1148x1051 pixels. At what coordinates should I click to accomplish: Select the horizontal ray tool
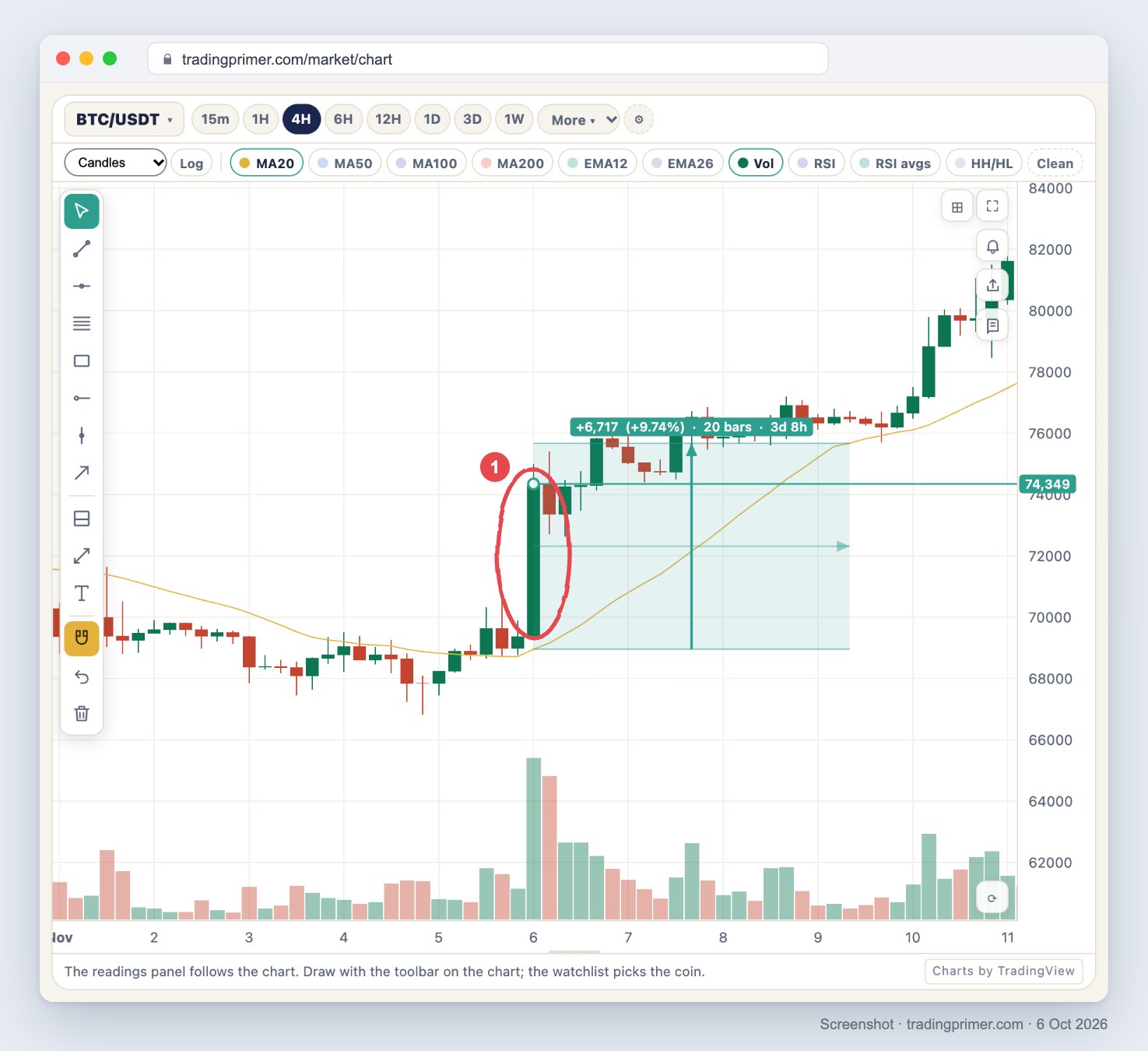pyautogui.click(x=82, y=399)
